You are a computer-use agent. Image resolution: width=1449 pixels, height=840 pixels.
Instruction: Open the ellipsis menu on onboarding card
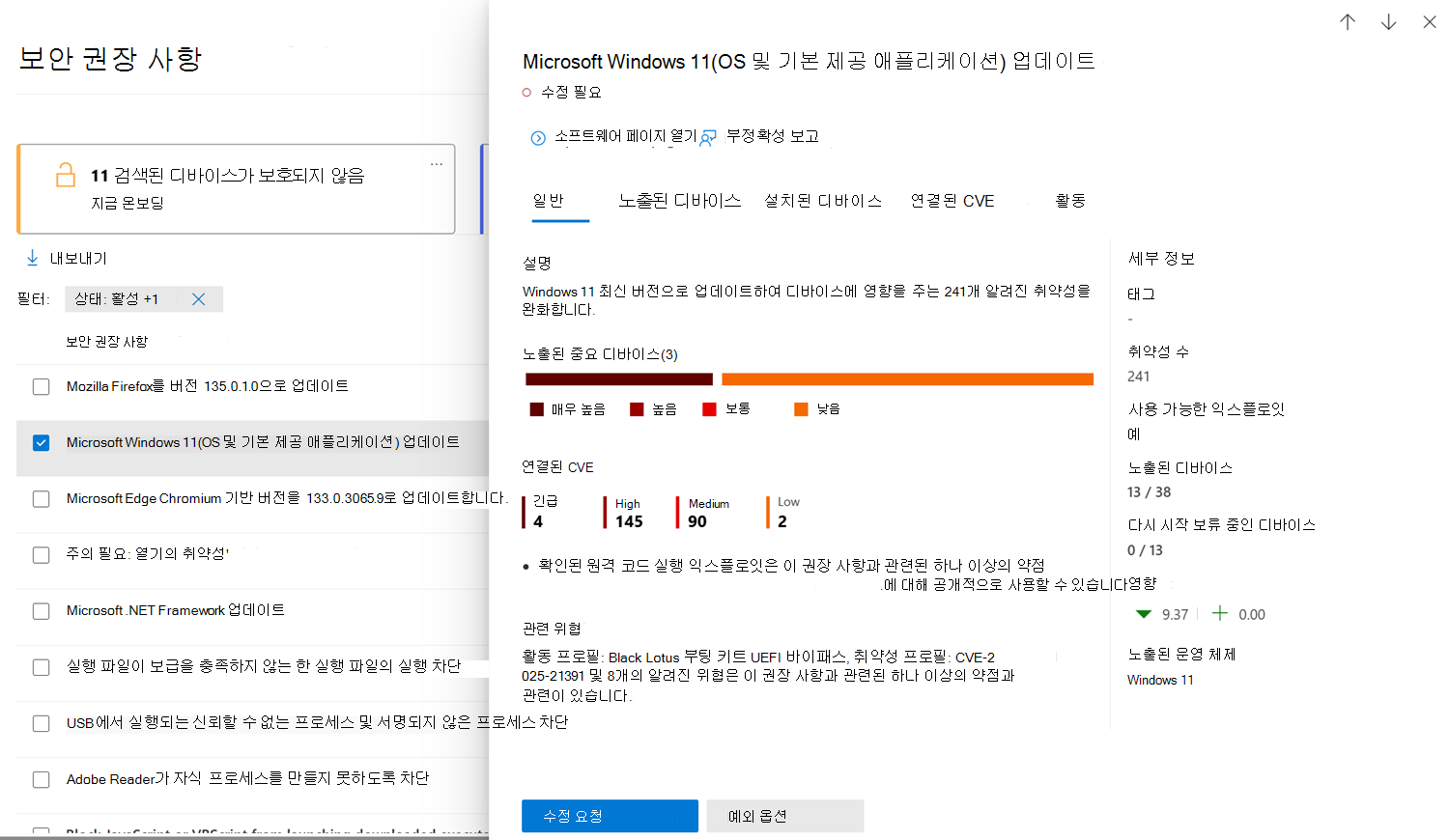click(x=437, y=164)
